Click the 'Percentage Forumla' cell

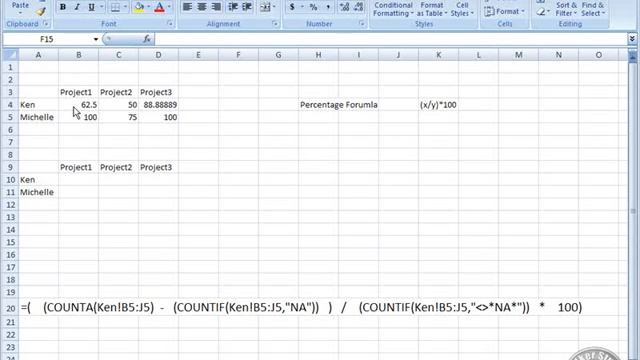click(339, 105)
